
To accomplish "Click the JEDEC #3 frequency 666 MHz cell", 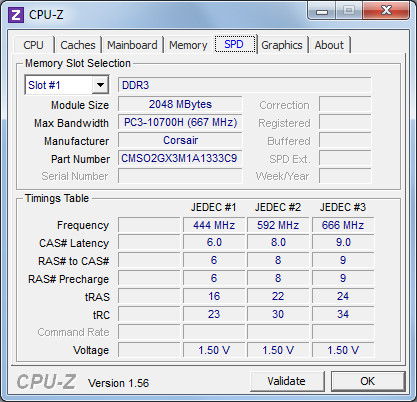I will coord(343,225).
